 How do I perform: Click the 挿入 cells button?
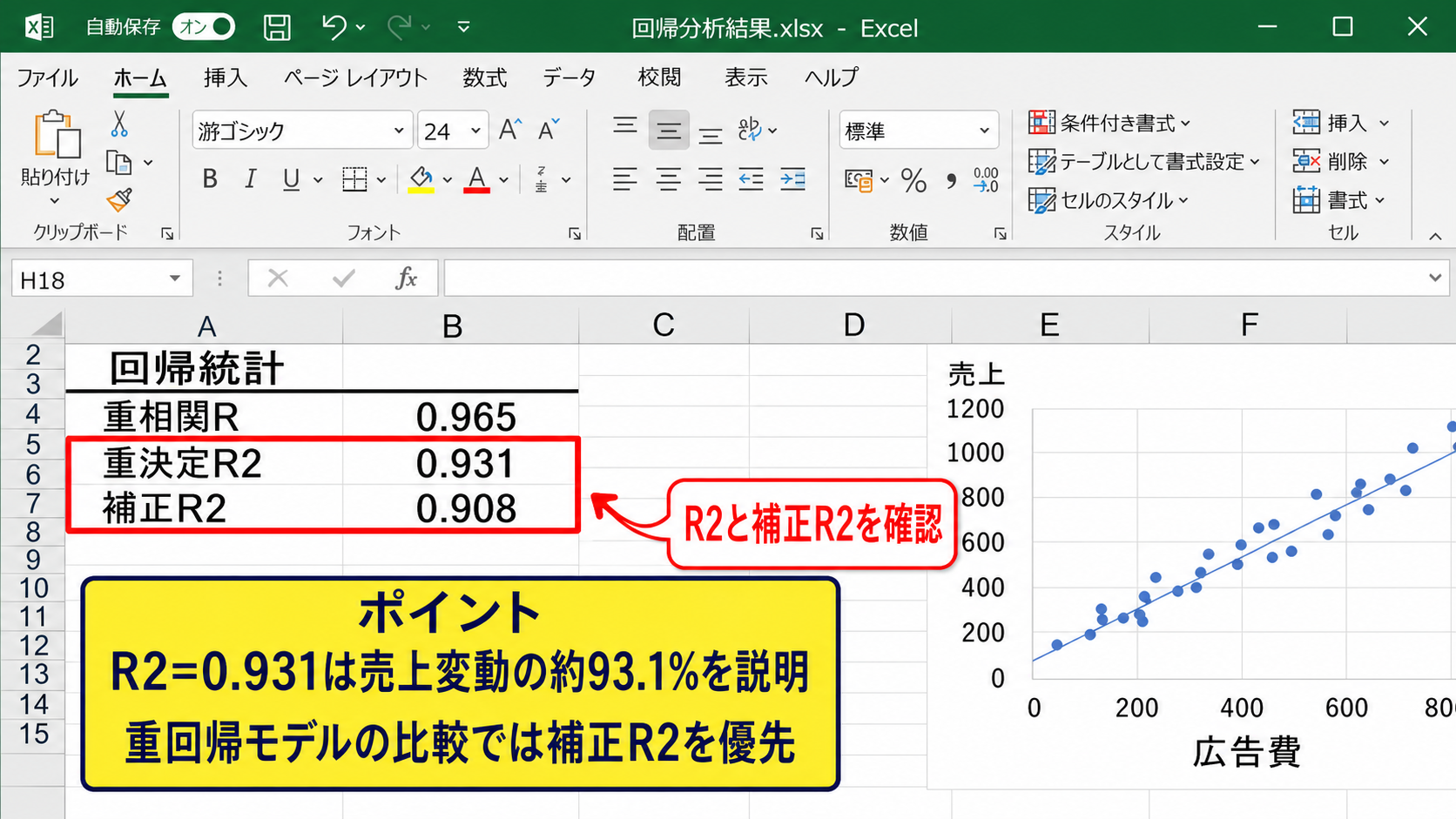tap(1341, 123)
